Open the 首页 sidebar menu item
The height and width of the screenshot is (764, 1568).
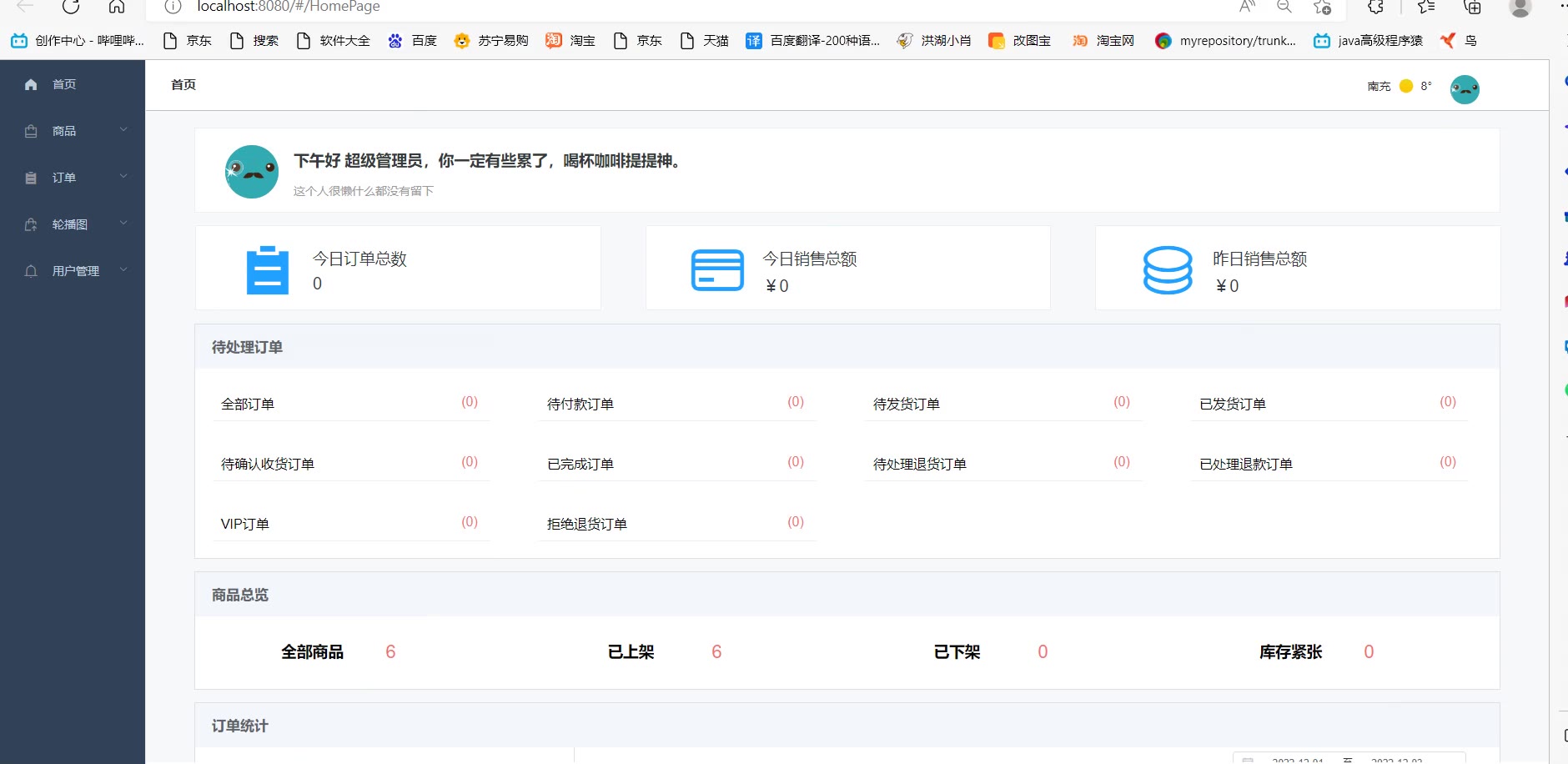(64, 84)
